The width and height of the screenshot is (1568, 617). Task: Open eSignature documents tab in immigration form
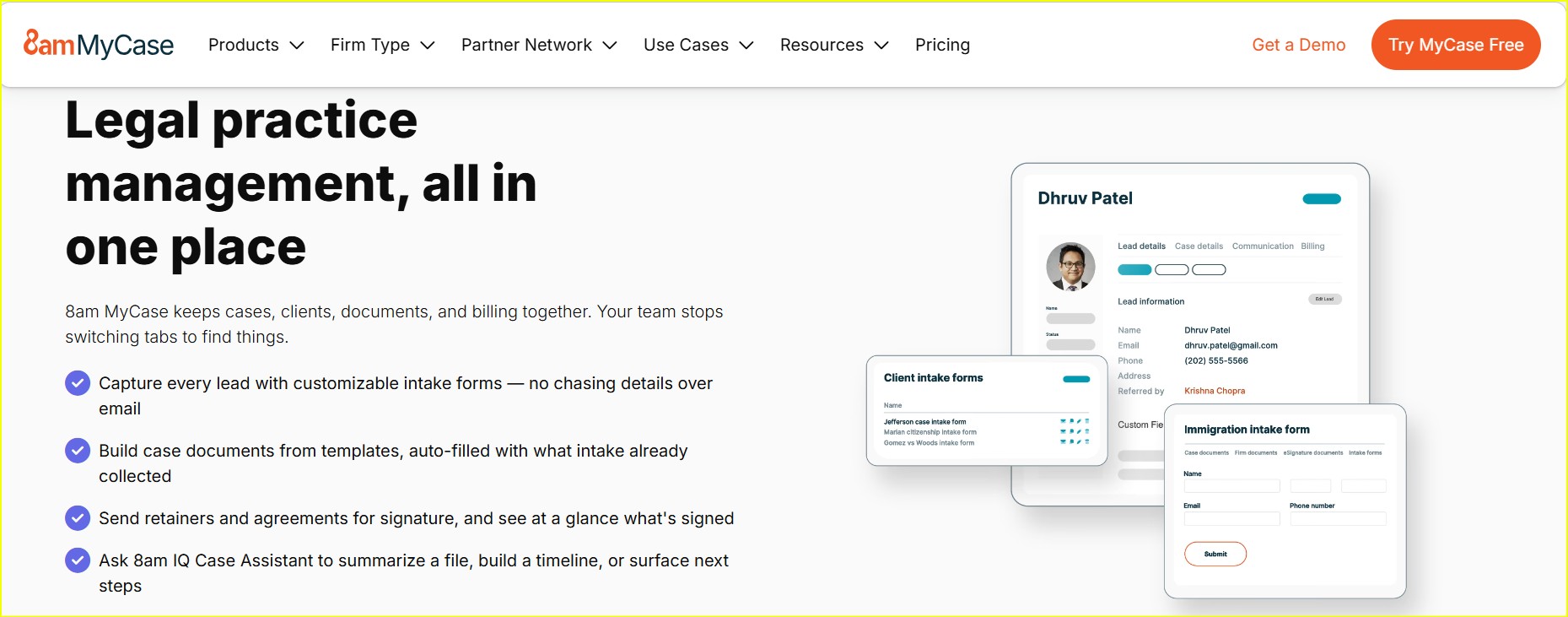pyautogui.click(x=1313, y=453)
